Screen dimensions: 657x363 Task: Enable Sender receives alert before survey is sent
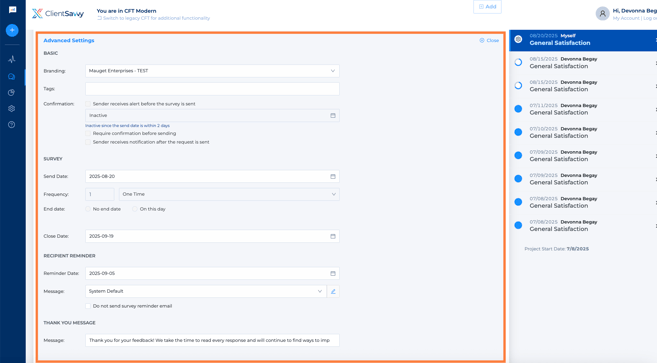[88, 104]
